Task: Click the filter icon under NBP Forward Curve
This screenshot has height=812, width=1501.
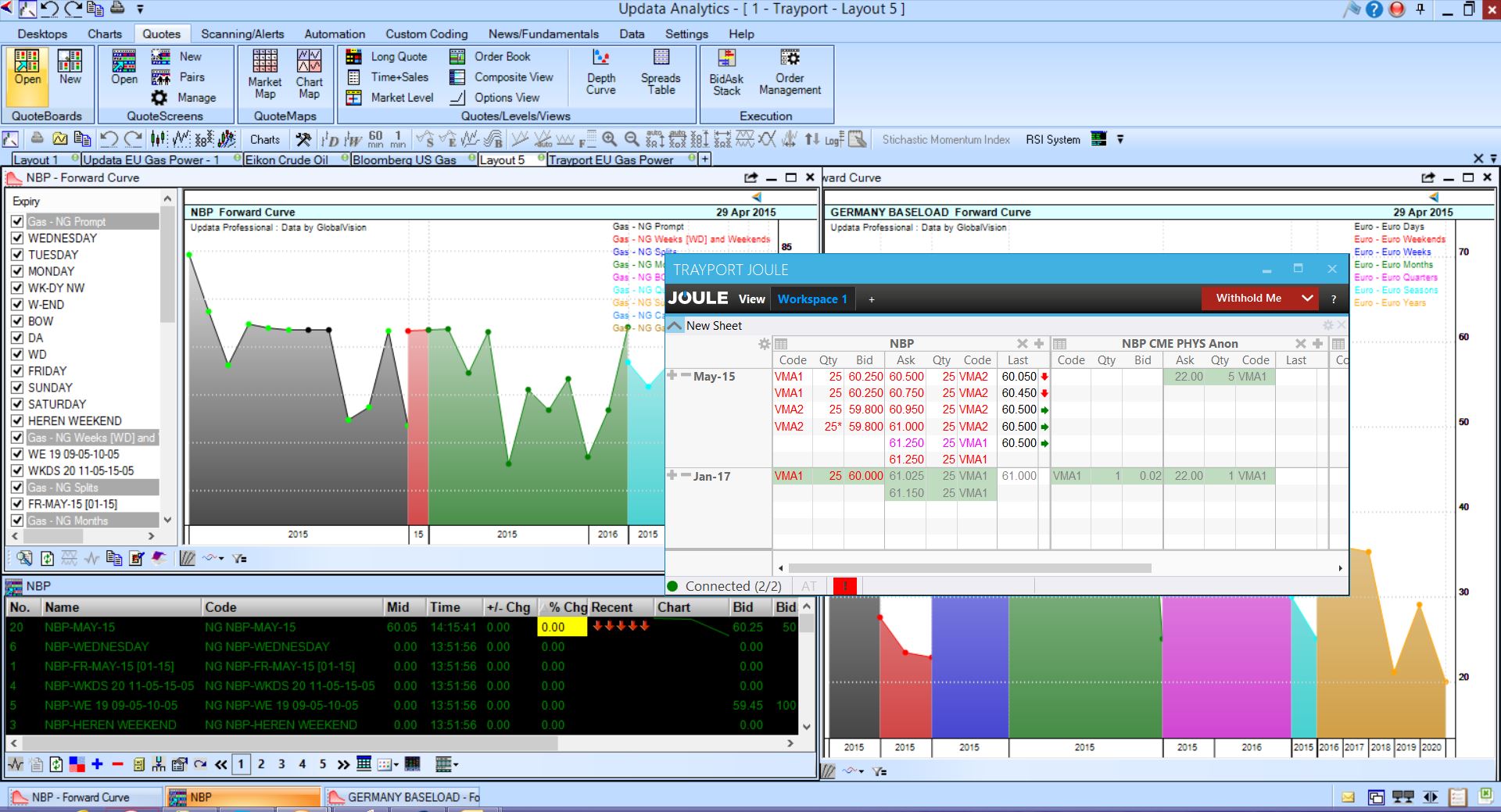Action: [x=239, y=558]
